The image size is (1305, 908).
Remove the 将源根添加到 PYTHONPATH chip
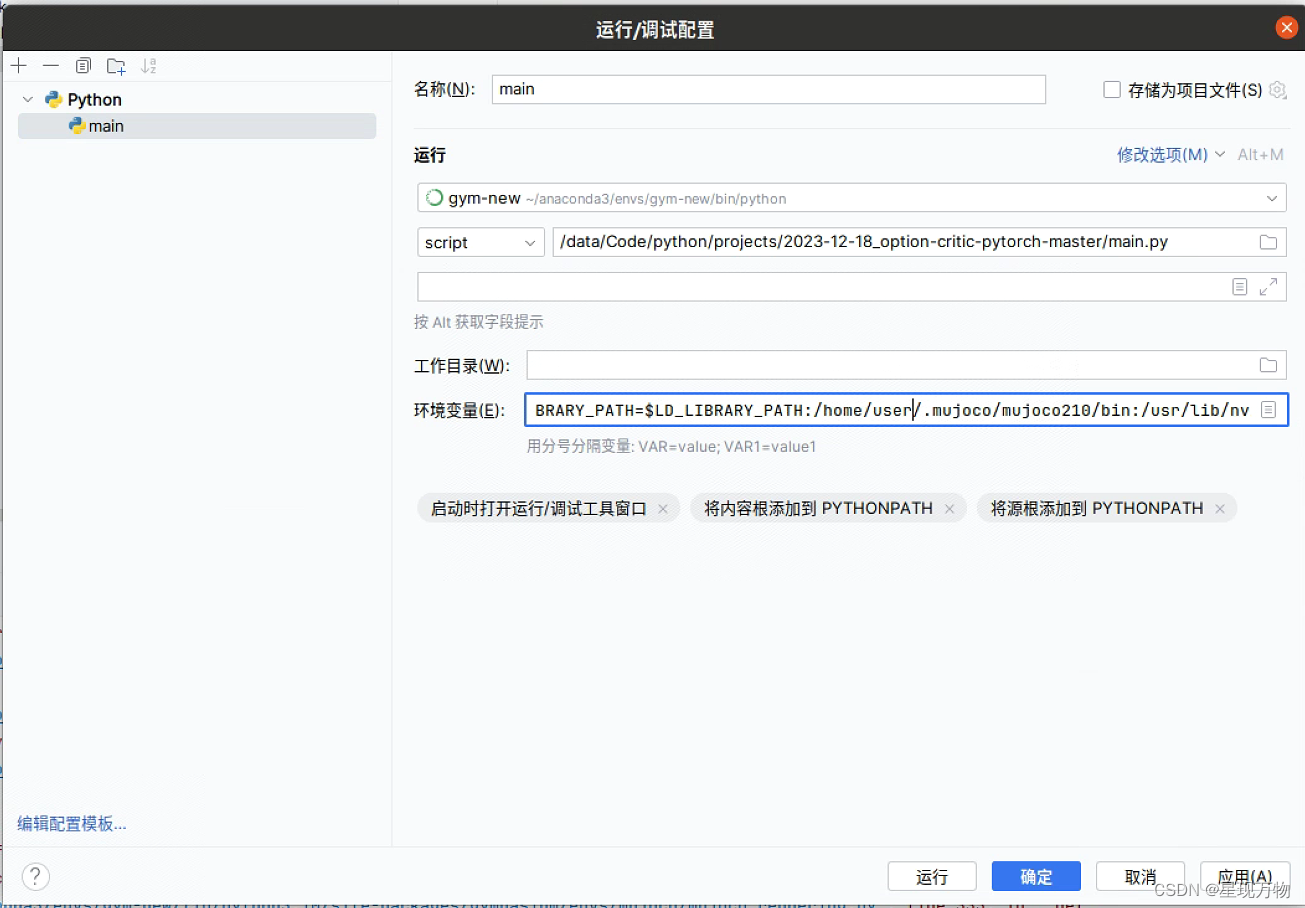(1219, 509)
